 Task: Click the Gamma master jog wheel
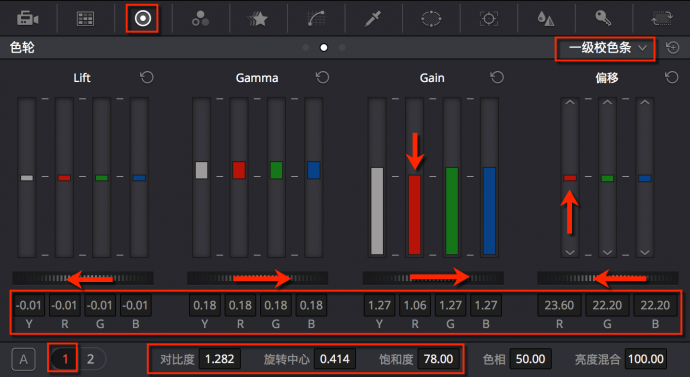pyautogui.click(x=257, y=278)
